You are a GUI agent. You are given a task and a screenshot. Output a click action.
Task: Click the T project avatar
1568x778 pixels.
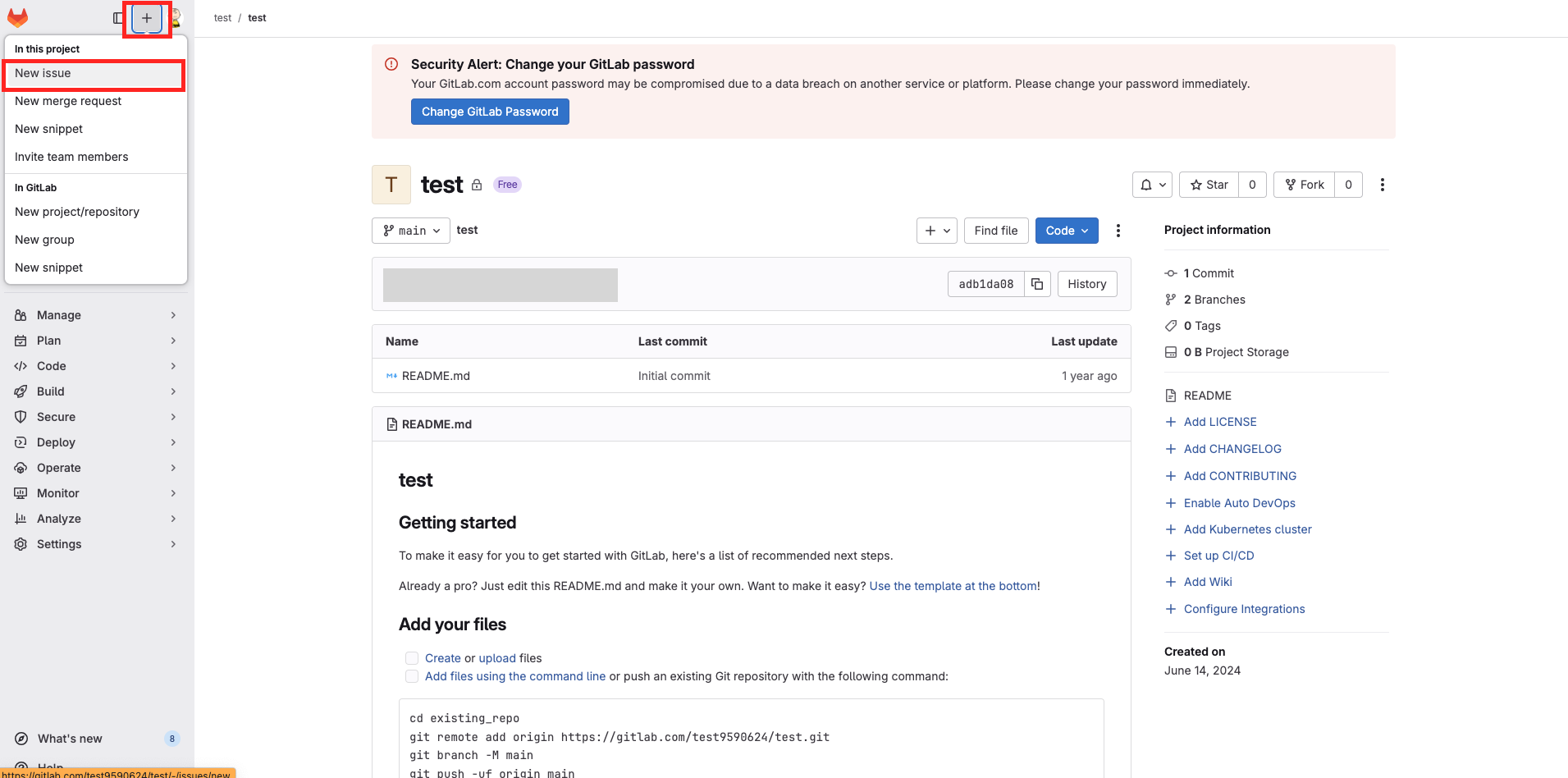click(x=391, y=185)
